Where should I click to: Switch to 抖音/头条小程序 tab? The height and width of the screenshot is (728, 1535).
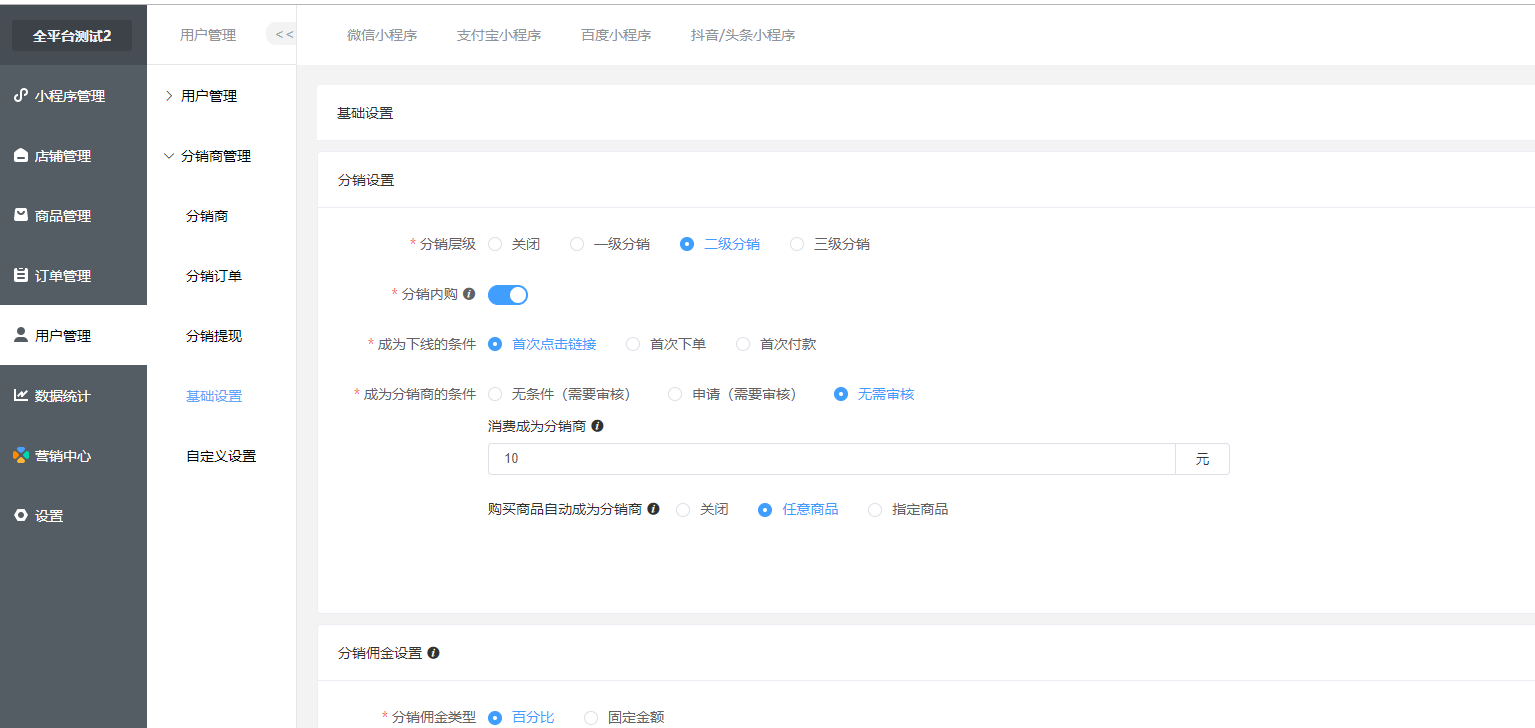[743, 35]
